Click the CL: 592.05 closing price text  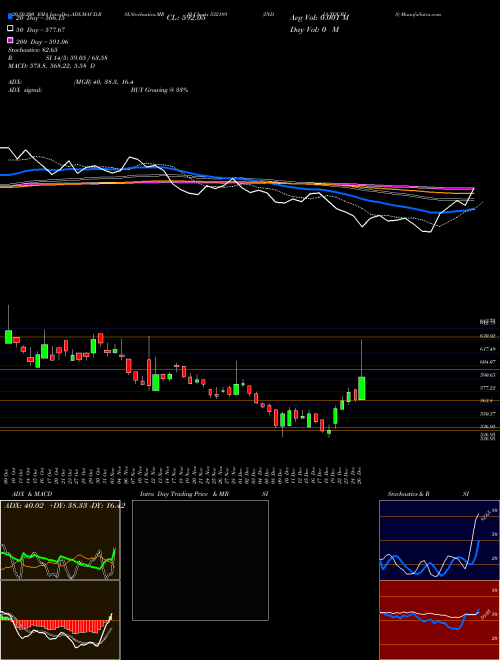point(186,18)
